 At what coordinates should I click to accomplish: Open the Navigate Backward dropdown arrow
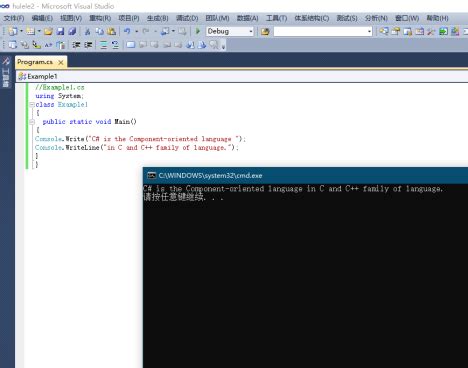coord(173,31)
